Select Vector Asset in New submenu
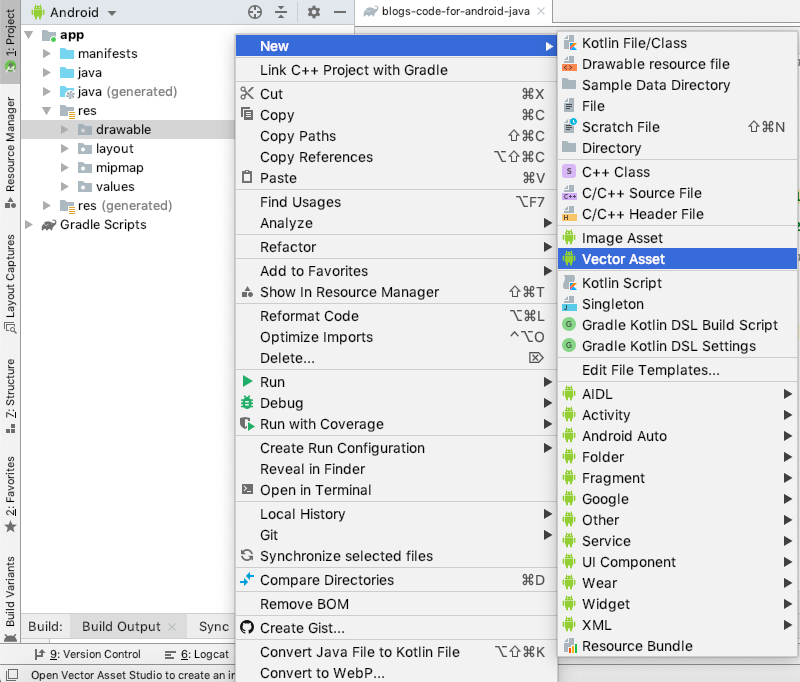800x682 pixels. (678, 259)
